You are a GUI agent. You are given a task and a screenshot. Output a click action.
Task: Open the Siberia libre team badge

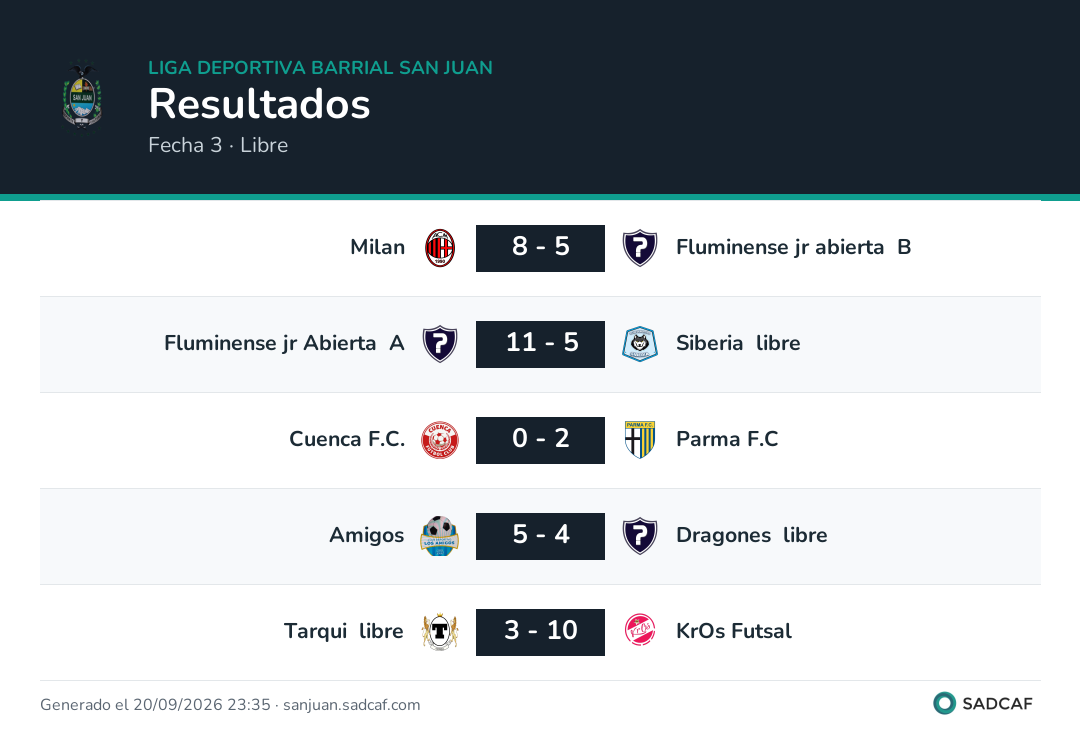(x=640, y=344)
